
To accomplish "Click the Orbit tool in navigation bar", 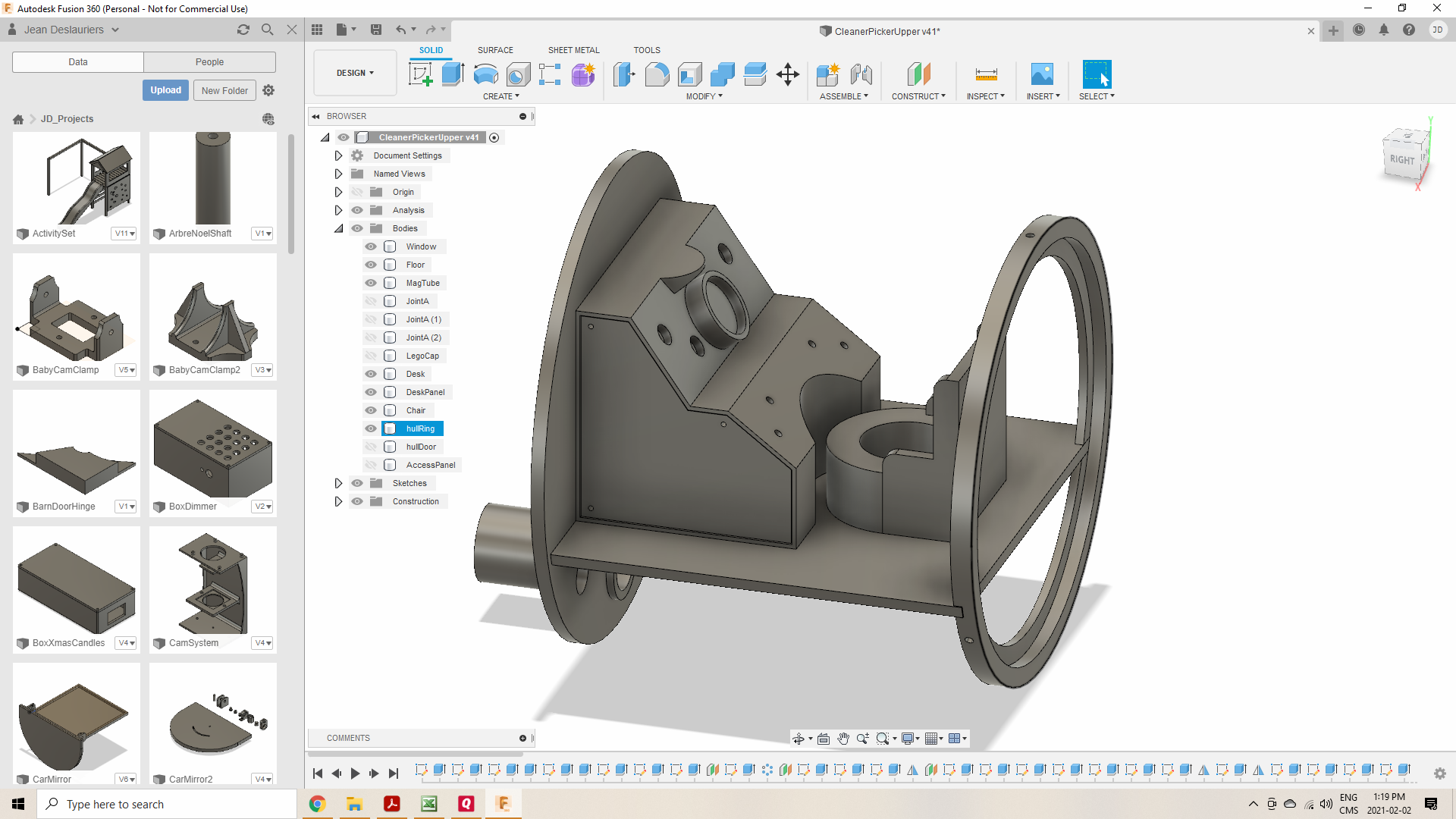I will 799,739.
